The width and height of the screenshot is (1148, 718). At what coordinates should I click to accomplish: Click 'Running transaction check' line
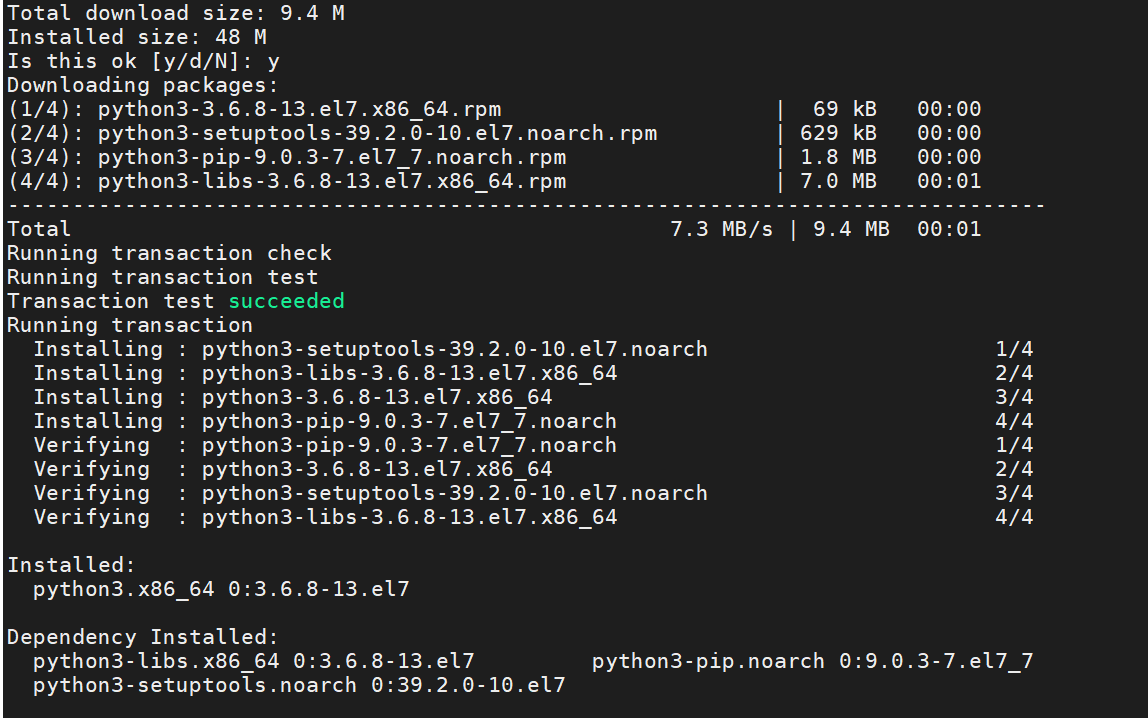(x=169, y=253)
